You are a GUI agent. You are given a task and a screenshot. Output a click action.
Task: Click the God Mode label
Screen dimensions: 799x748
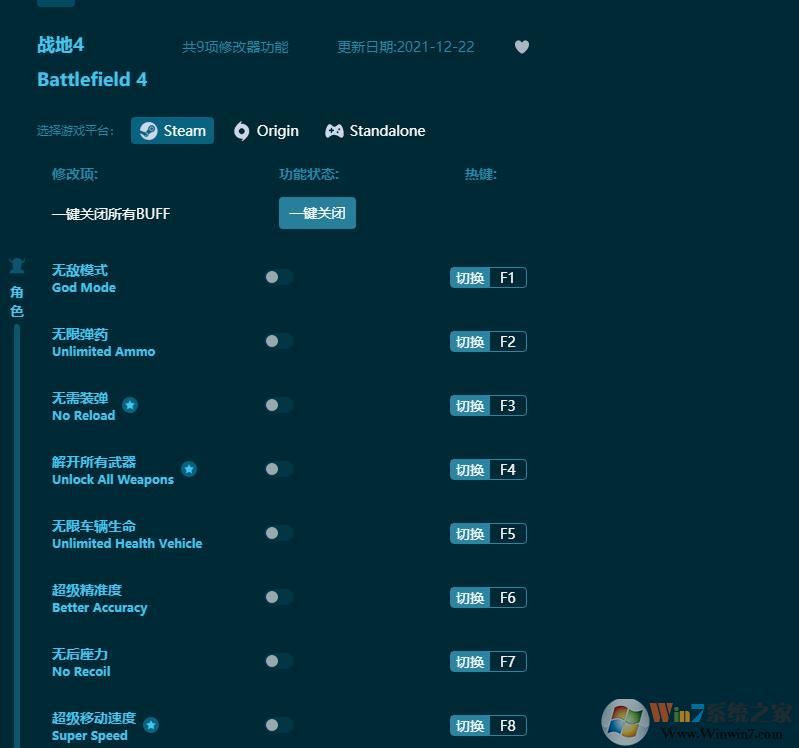(x=84, y=287)
